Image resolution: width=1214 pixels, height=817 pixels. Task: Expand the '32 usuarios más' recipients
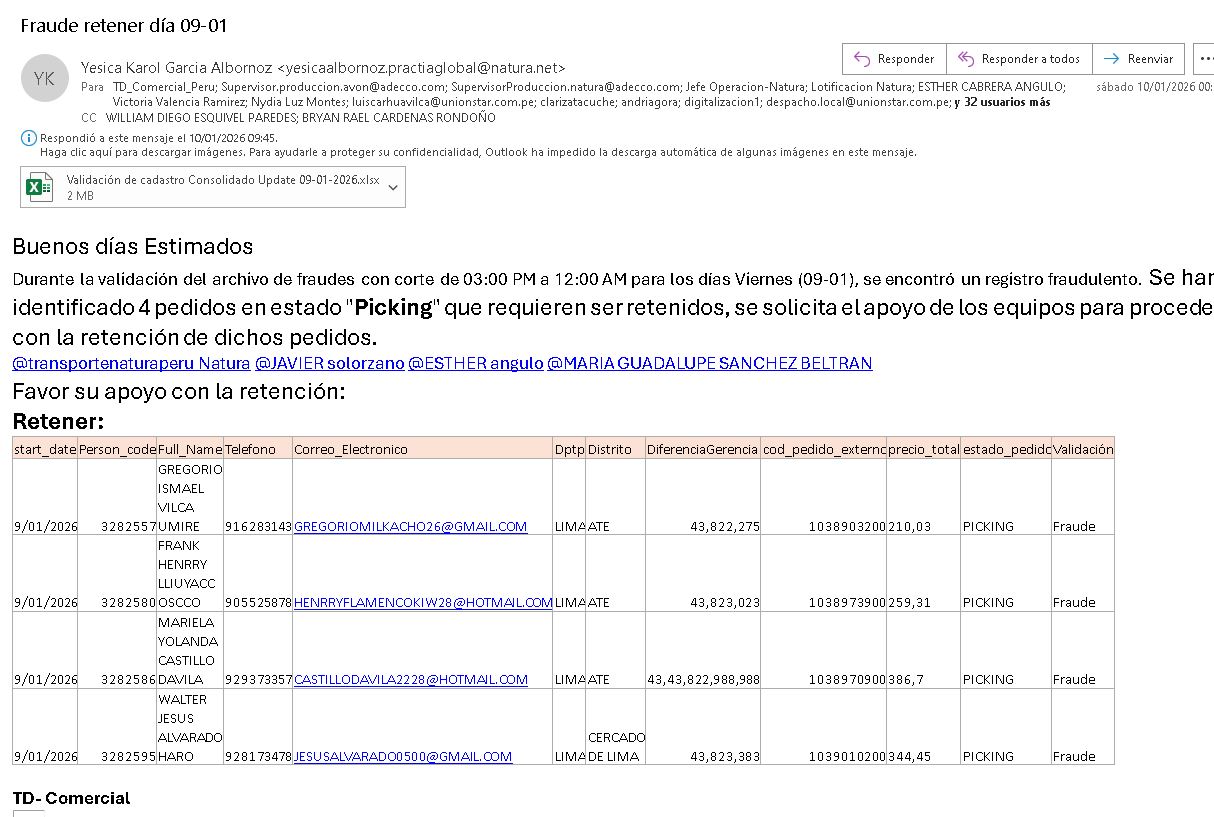(1007, 102)
